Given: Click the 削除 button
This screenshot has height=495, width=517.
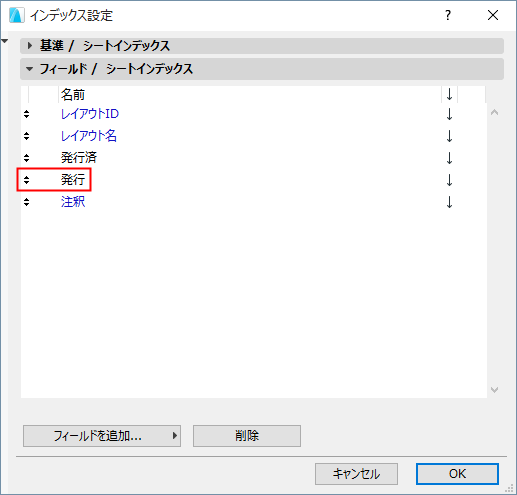Looking at the screenshot, I should pyautogui.click(x=247, y=436).
